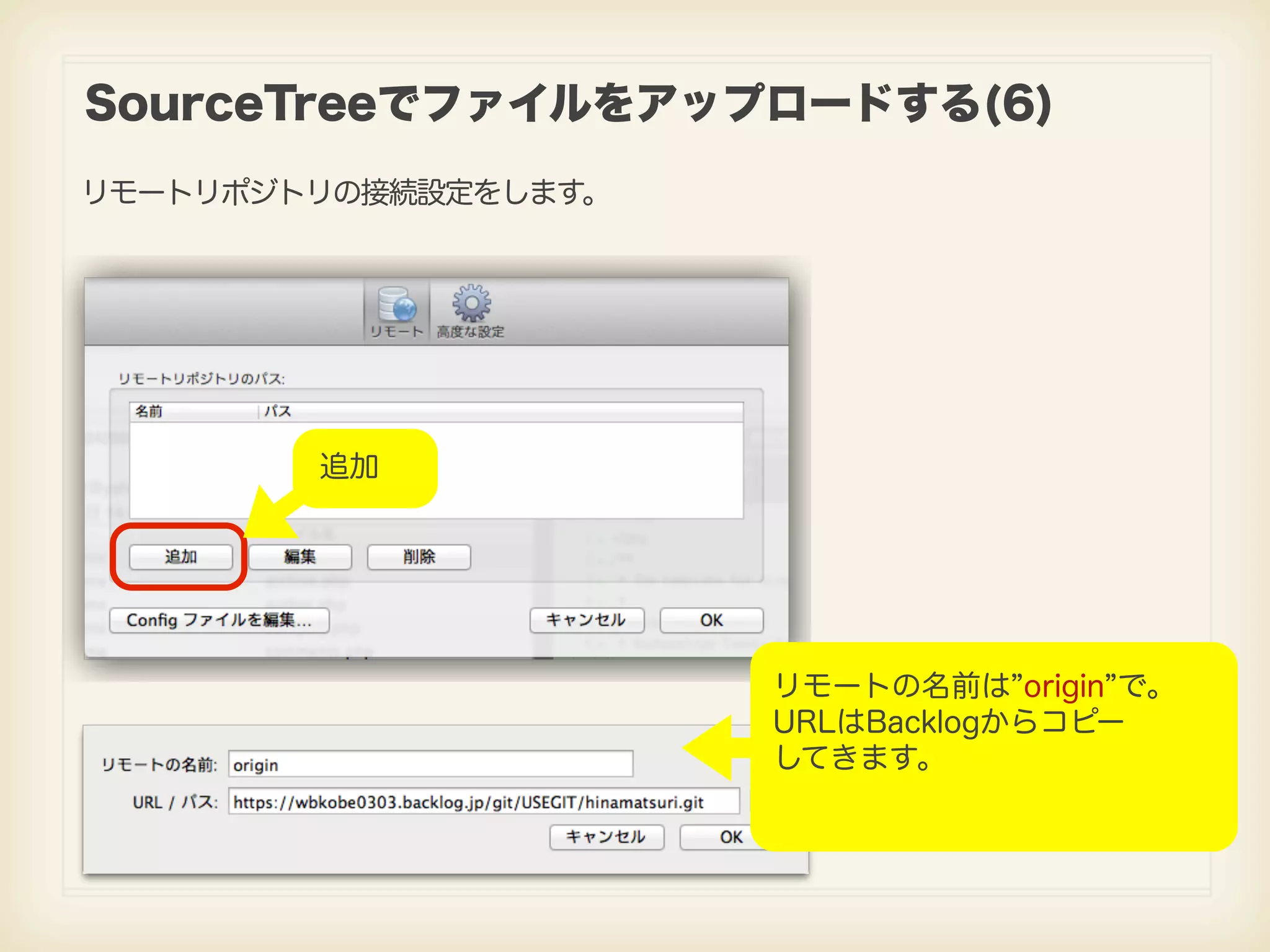Click the slide title SourceTreeでファイルをアップロードする(6)
This screenshot has width=1270, height=952.
pos(568,103)
